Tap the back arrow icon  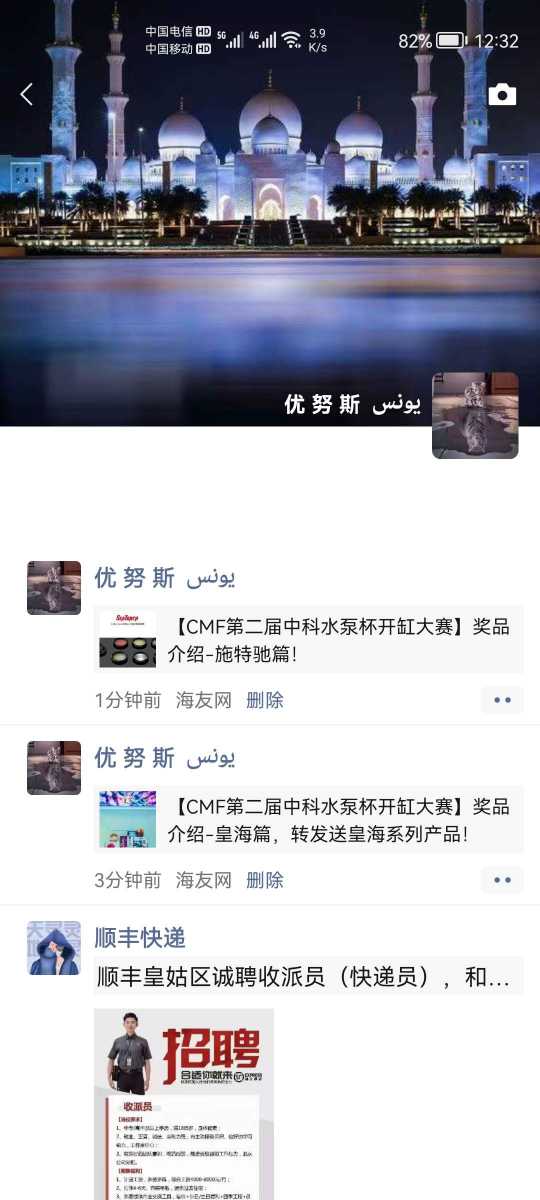[27, 95]
